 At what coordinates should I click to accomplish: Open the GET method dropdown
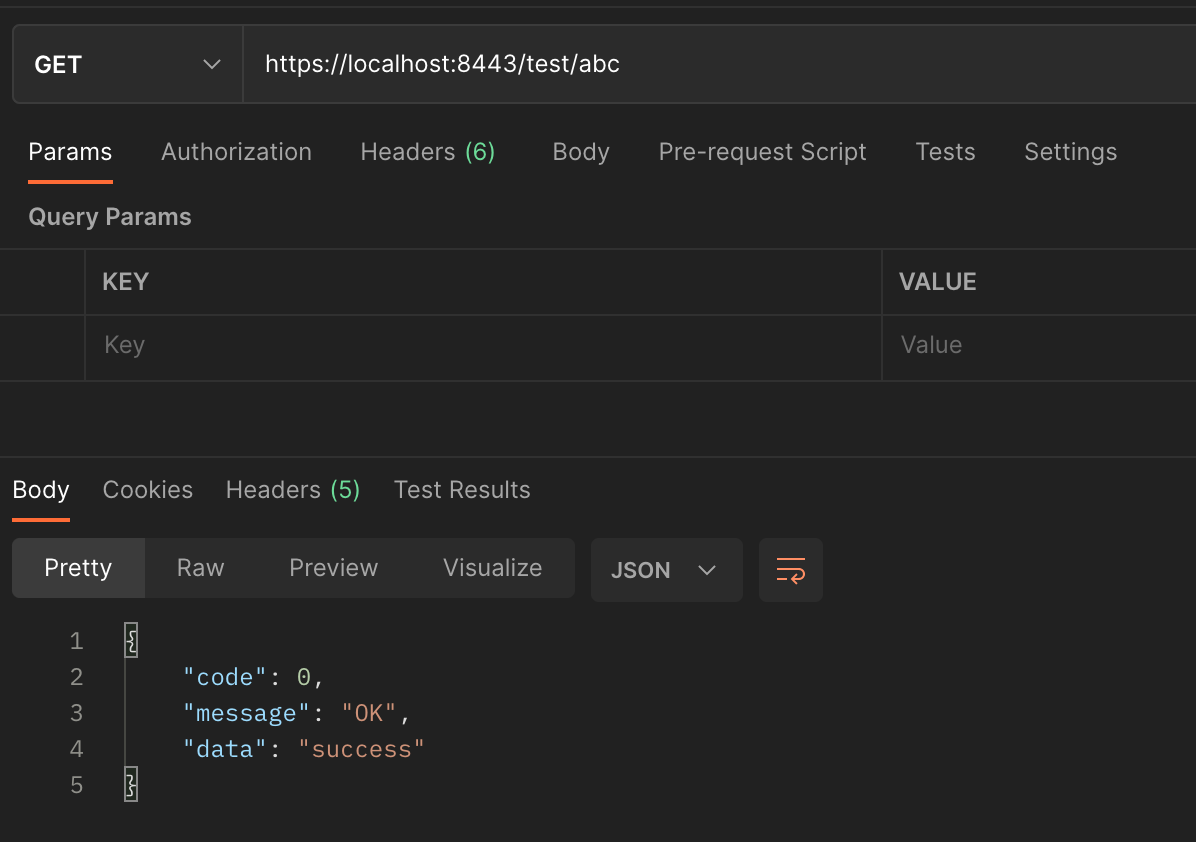127,65
